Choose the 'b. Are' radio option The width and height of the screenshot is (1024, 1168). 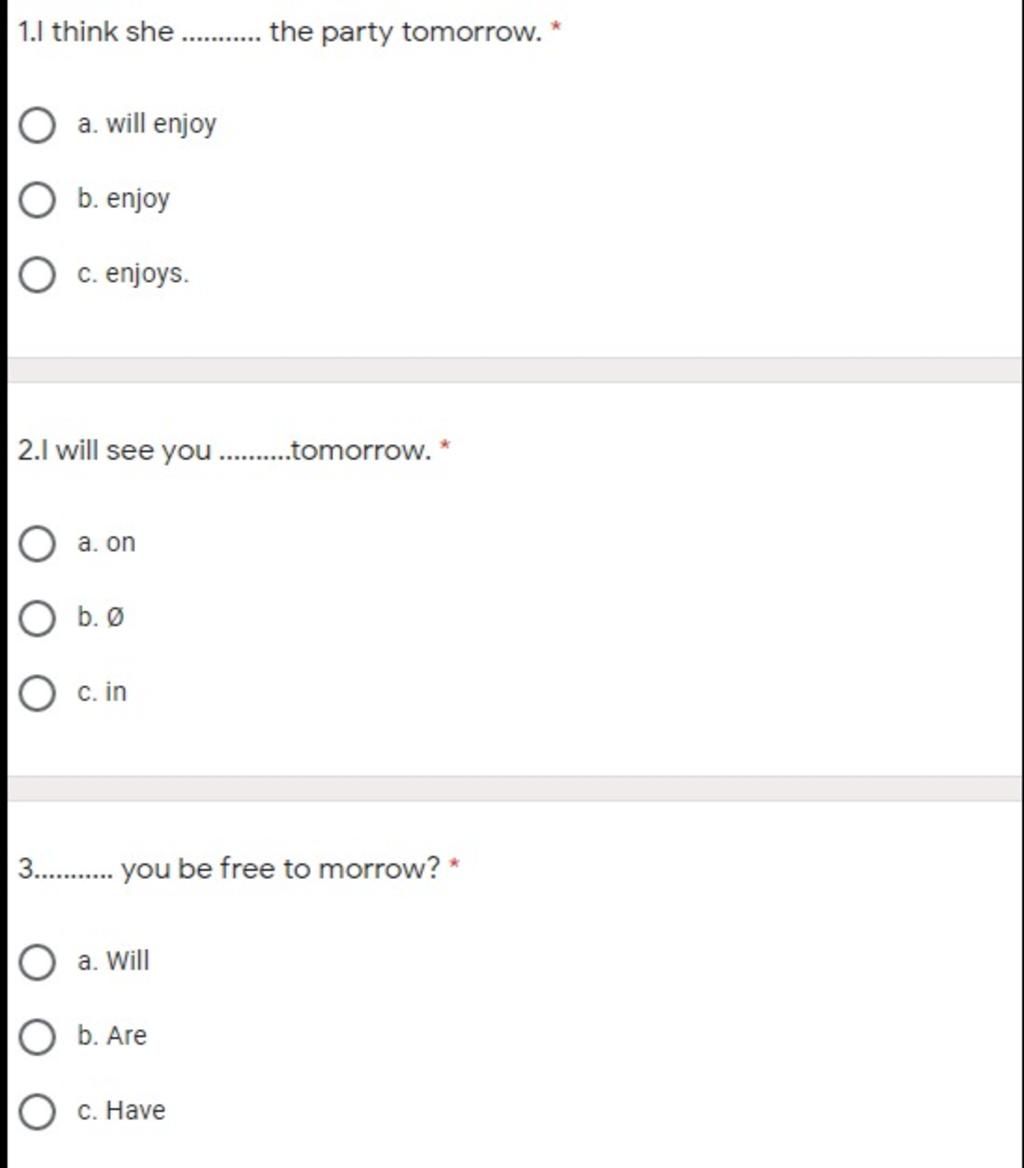click(x=37, y=1037)
